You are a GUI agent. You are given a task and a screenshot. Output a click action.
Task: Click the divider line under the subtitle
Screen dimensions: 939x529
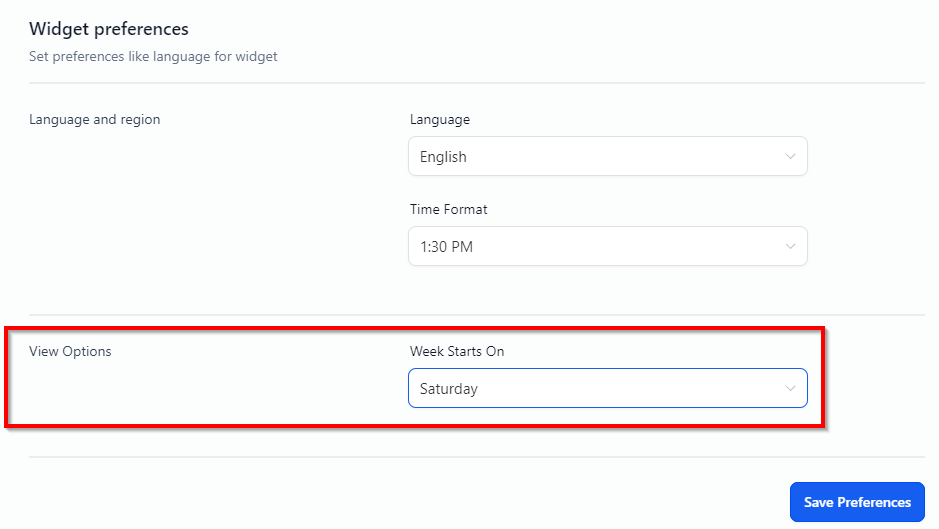click(477, 83)
